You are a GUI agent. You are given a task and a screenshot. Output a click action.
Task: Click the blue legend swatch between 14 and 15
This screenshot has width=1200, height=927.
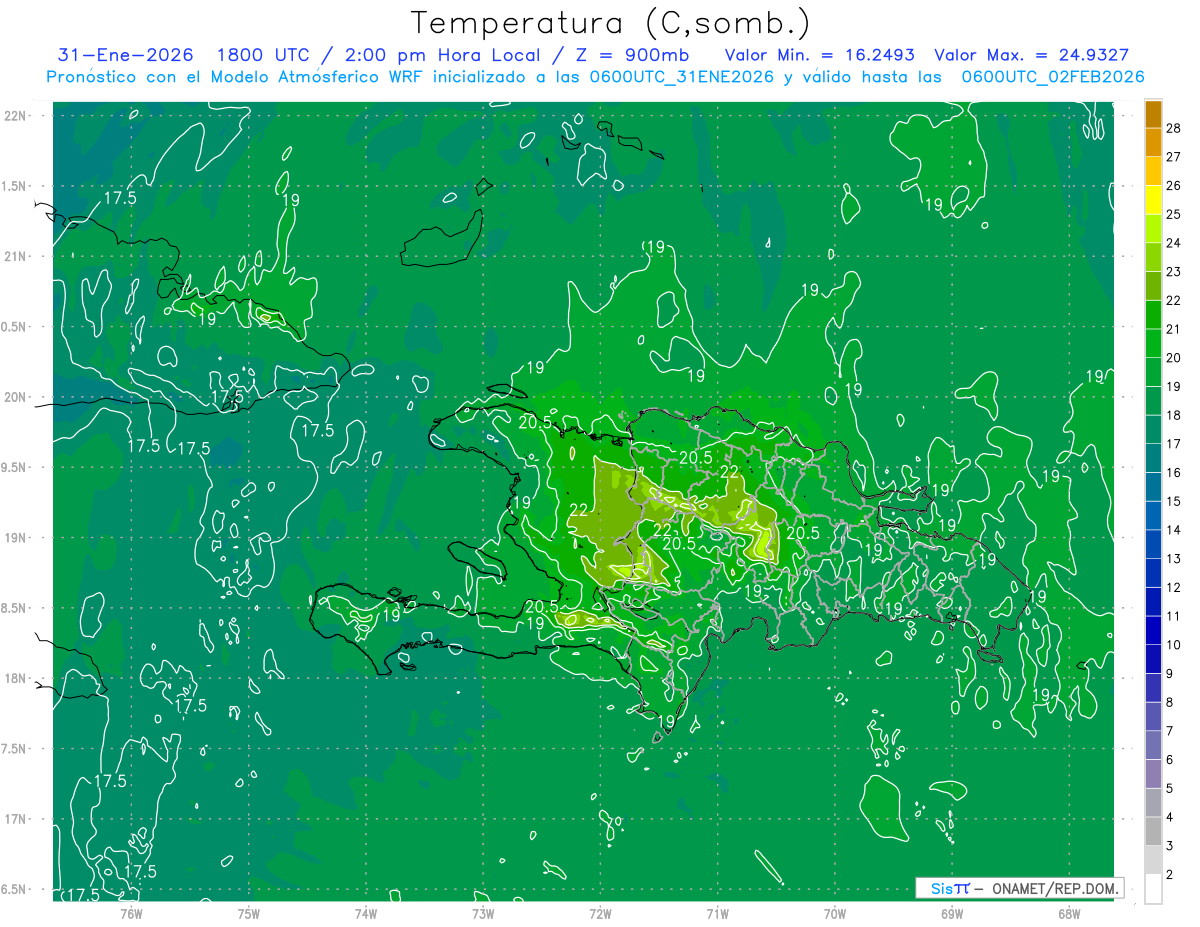click(1153, 516)
